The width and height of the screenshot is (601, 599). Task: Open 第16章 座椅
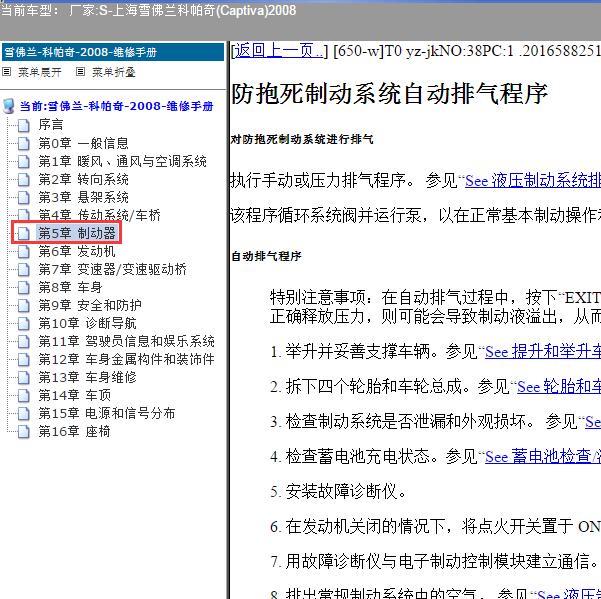click(74, 431)
